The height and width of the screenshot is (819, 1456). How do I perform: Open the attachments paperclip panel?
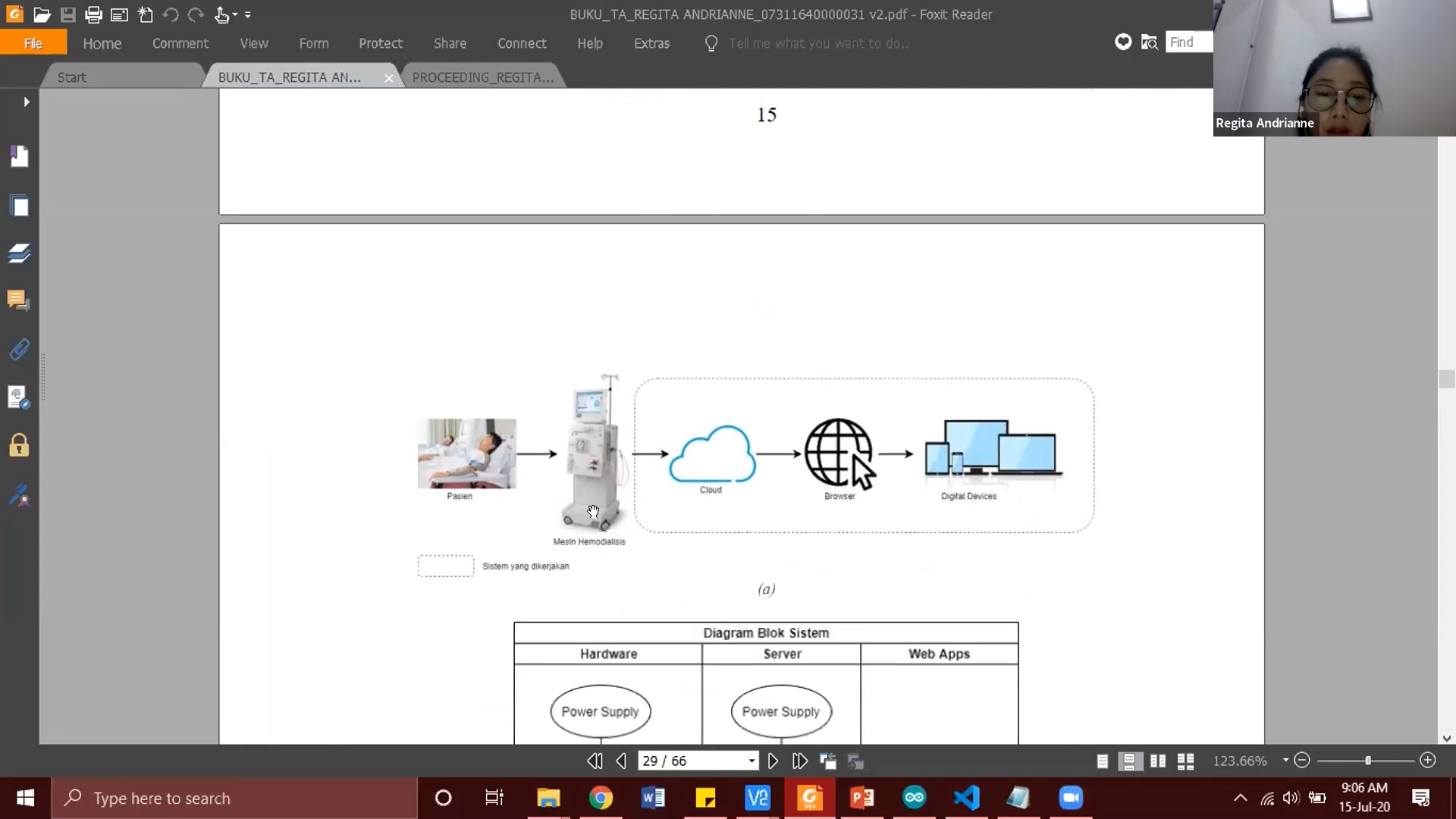tap(19, 350)
